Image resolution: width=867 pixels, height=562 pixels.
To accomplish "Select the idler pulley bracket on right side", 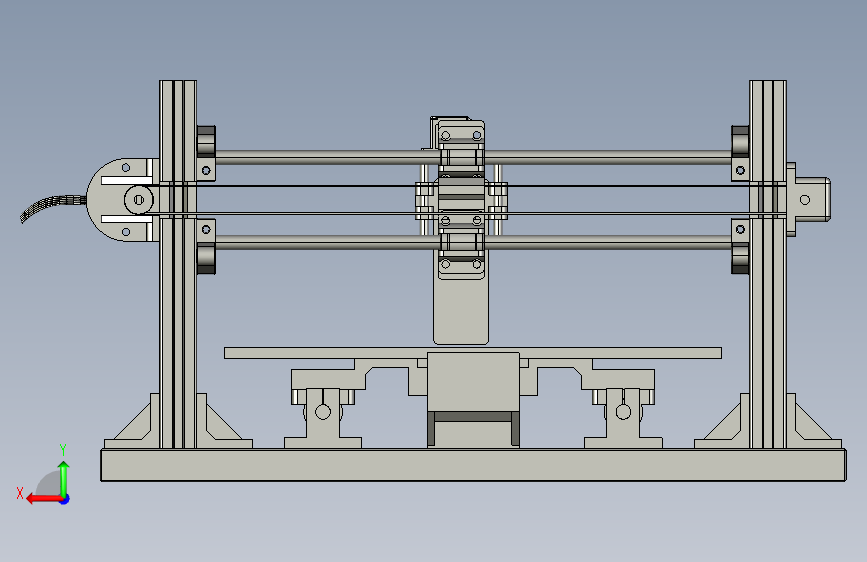I will tap(808, 200).
